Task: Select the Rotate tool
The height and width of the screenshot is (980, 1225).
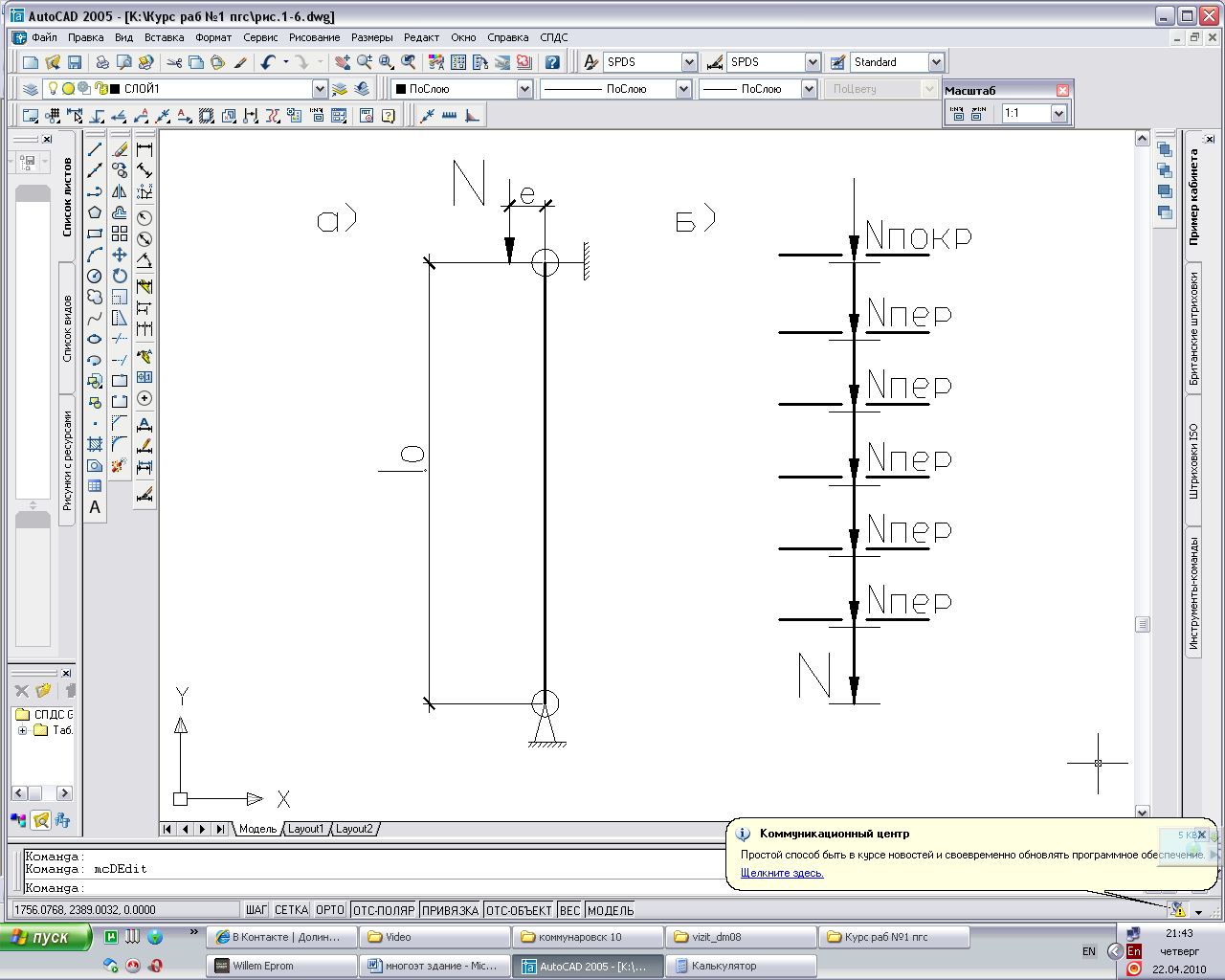Action: tap(120, 276)
